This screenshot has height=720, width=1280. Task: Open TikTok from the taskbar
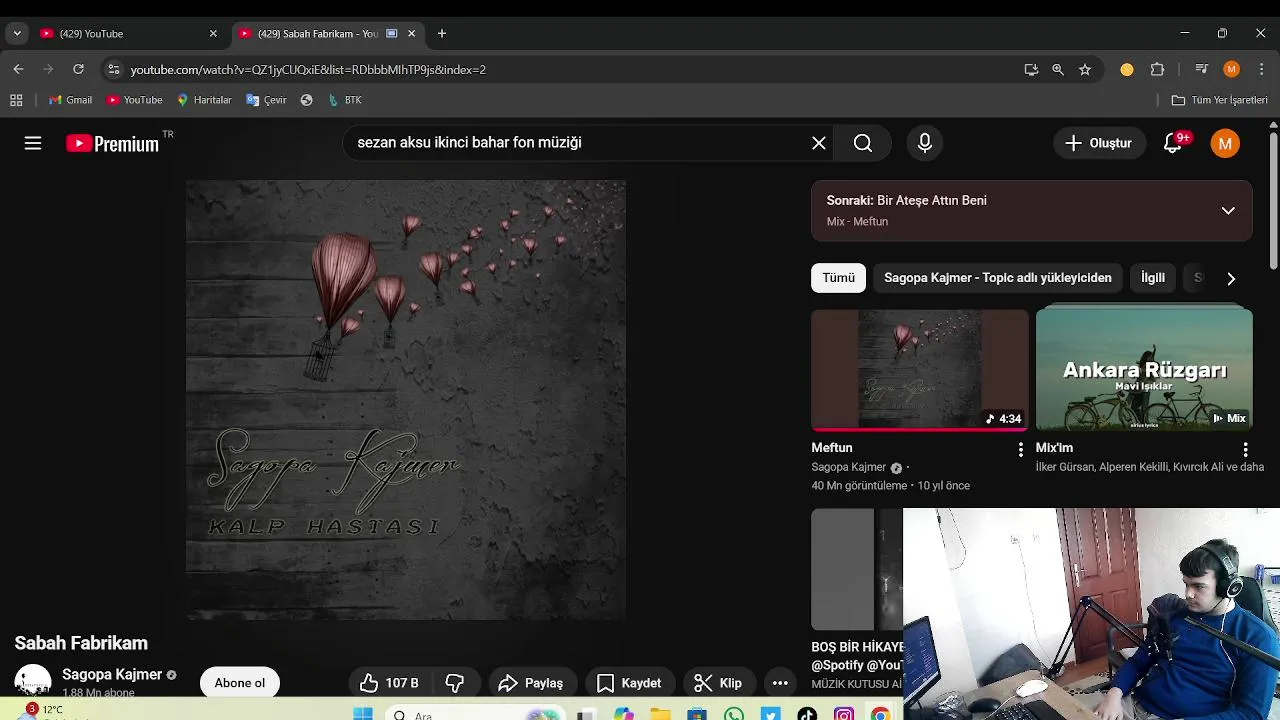[x=807, y=714]
